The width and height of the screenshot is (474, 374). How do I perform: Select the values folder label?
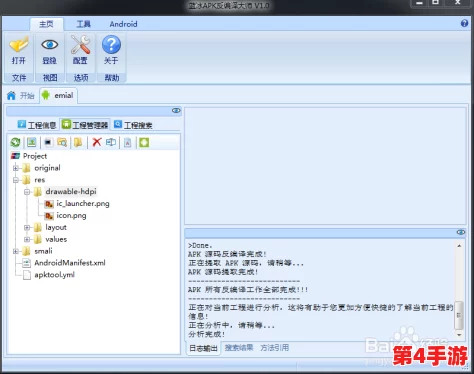56,239
